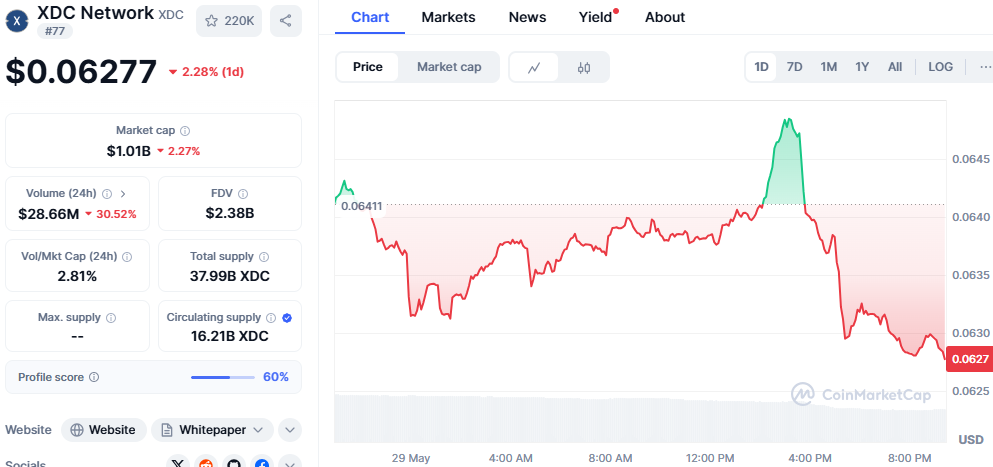Click the info icon next to FDV
Image resolution: width=993 pixels, height=467 pixels.
243,193
